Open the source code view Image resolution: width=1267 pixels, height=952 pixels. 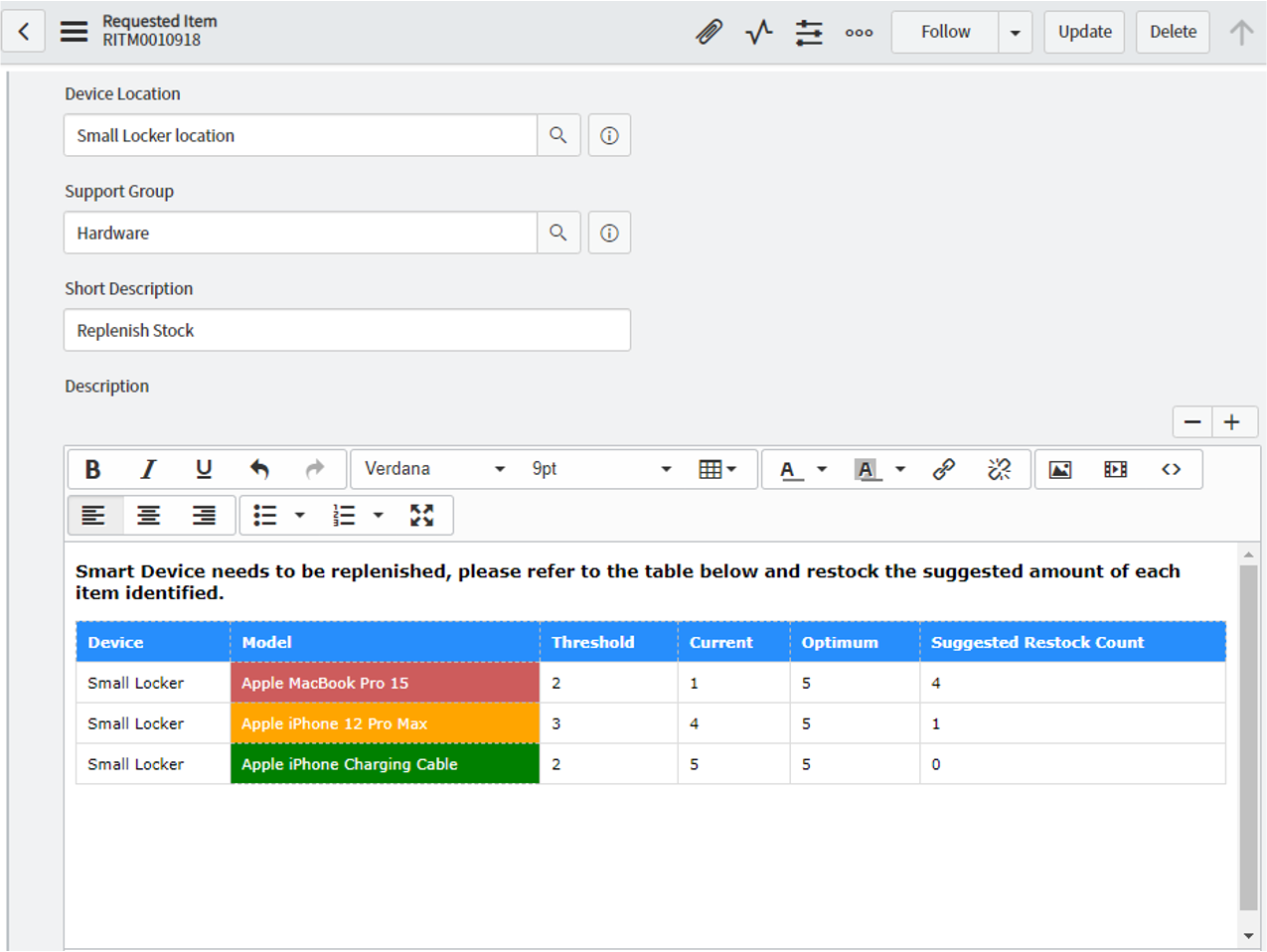1172,469
